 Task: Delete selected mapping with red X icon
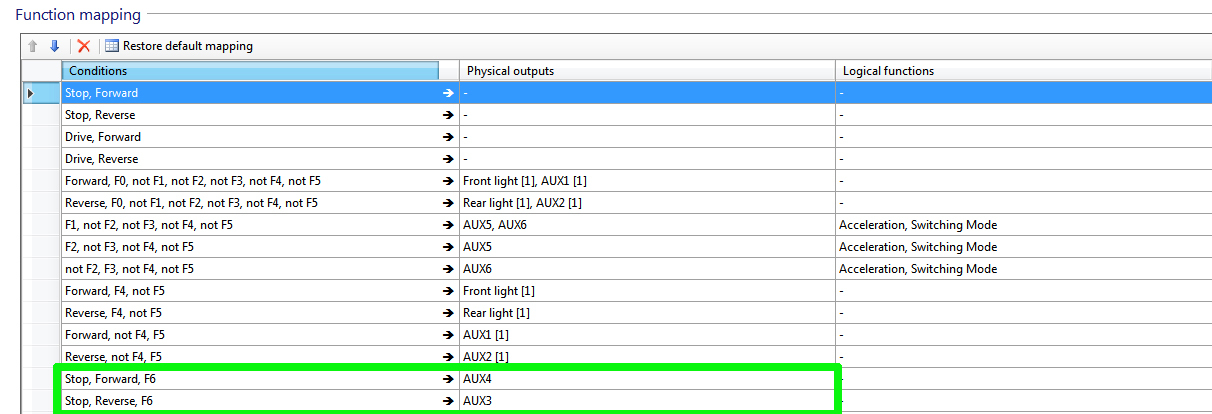[84, 46]
